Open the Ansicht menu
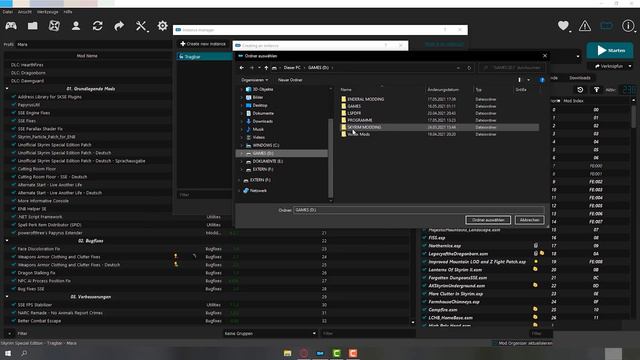 [24, 12]
